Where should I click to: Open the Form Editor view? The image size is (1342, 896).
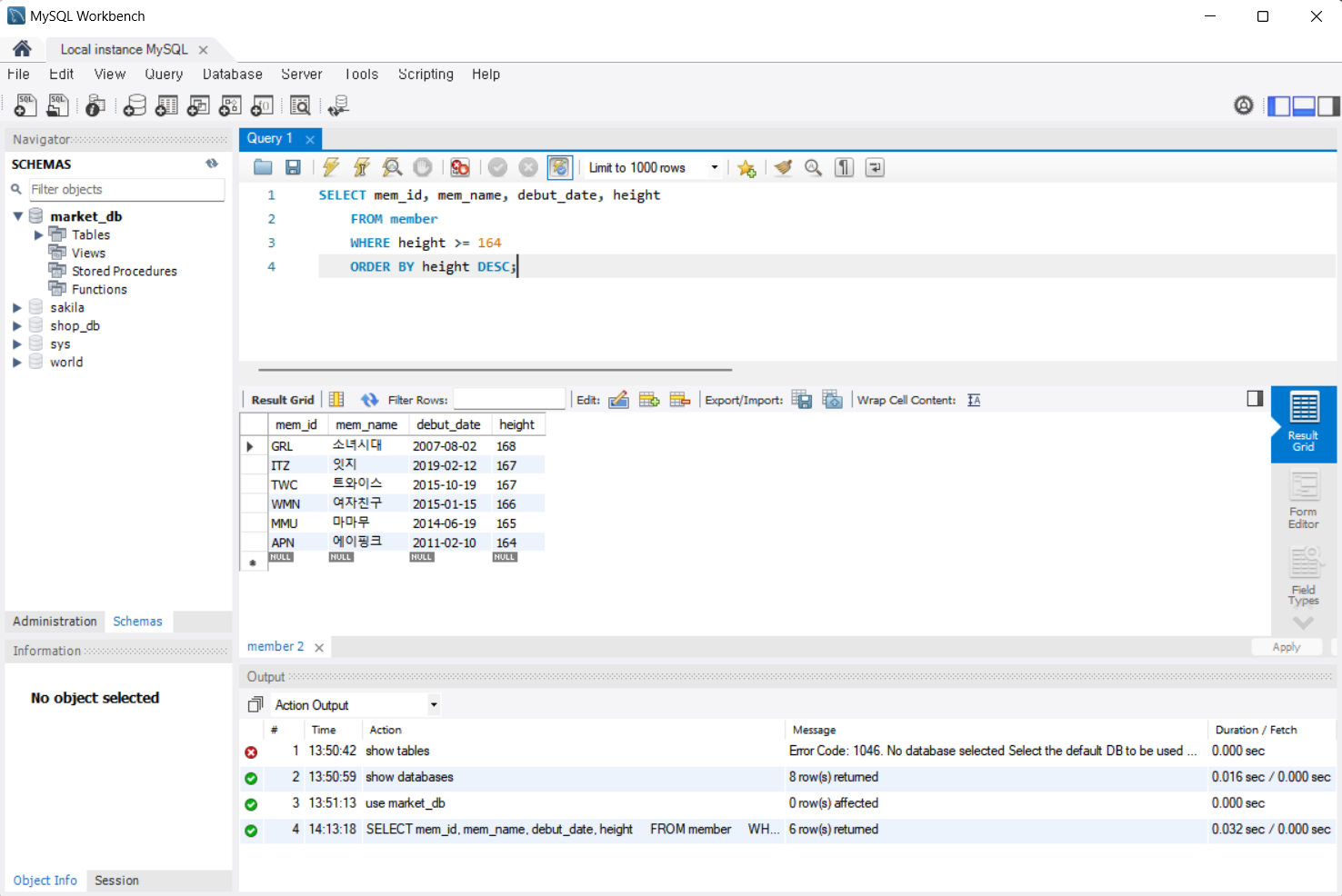pyautogui.click(x=1303, y=501)
